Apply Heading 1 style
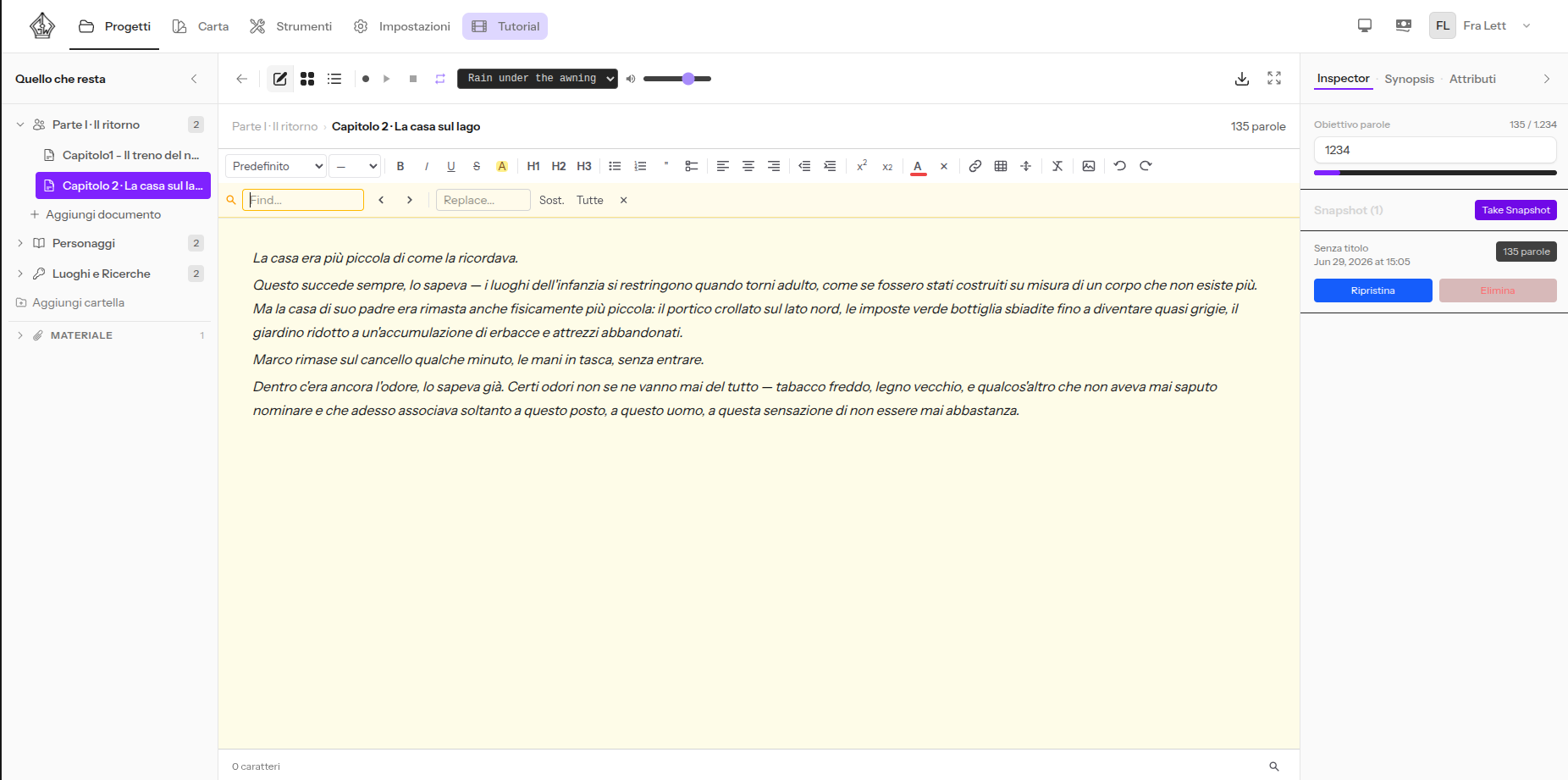Screen dimensions: 1568x780 point(533,166)
